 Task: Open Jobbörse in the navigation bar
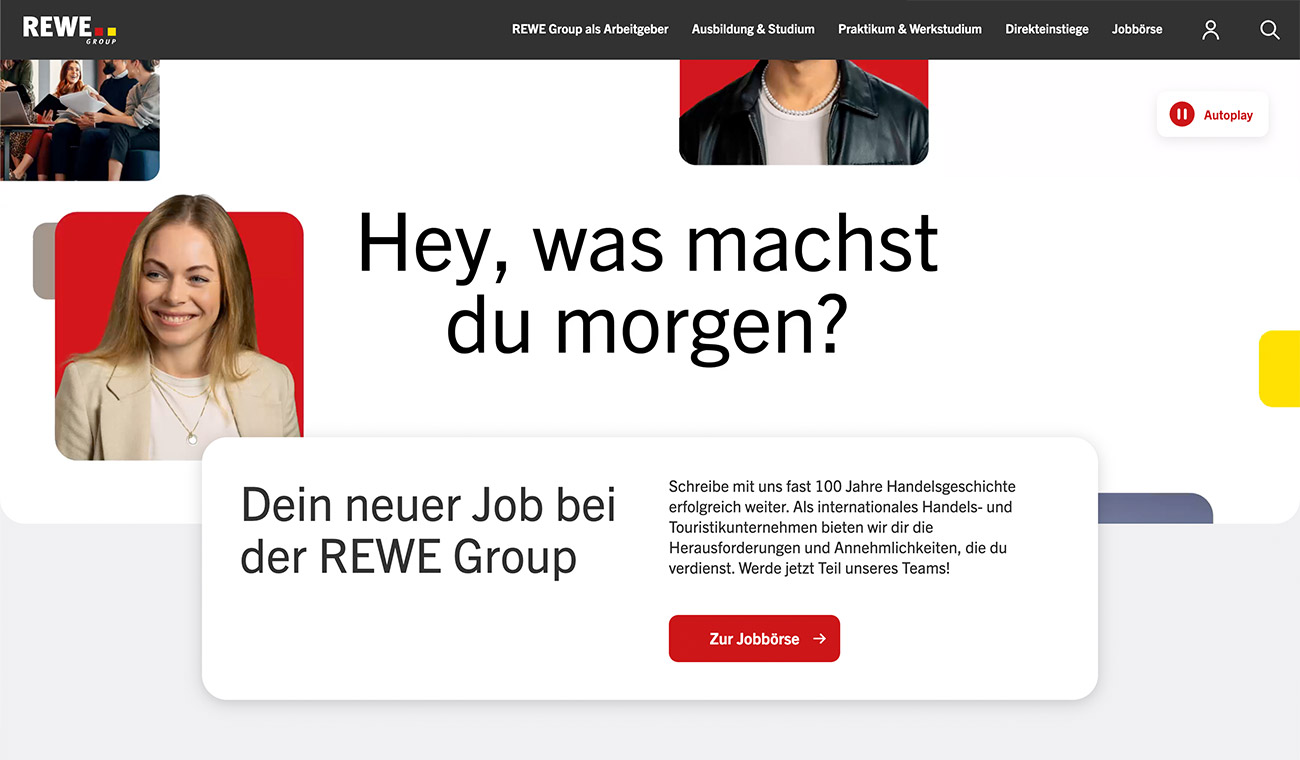(1137, 30)
